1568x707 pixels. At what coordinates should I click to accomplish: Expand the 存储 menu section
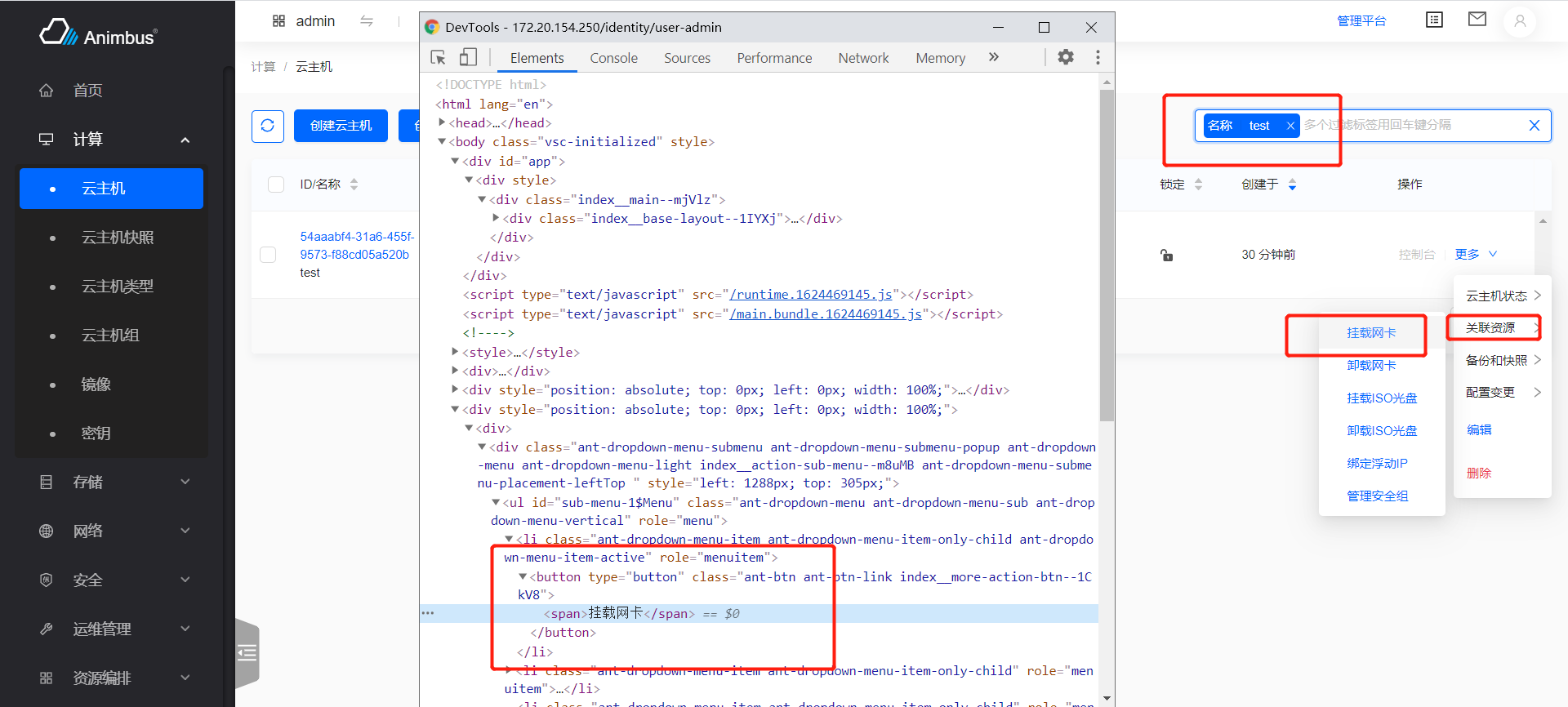[x=185, y=482]
